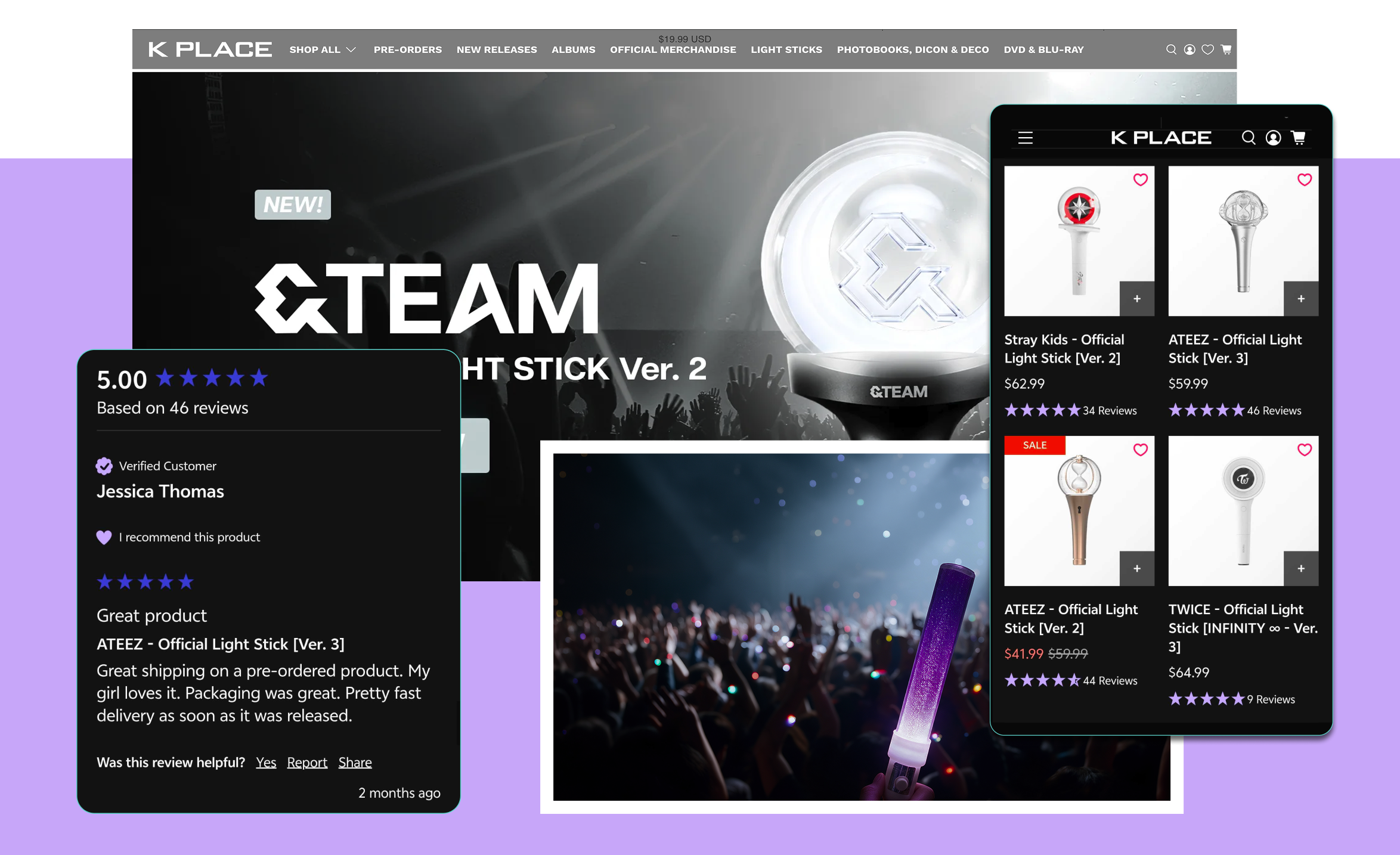Open the wishlist heart in desktop header
The image size is (1400, 855).
[1207, 49]
